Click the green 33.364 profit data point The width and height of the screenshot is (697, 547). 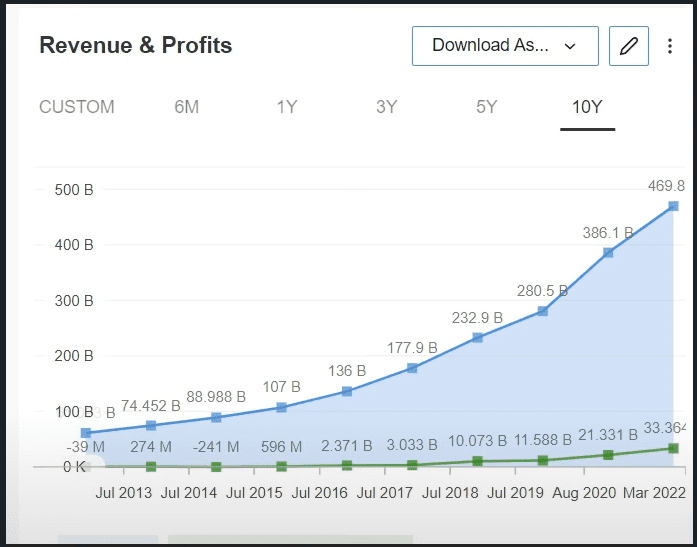click(673, 448)
